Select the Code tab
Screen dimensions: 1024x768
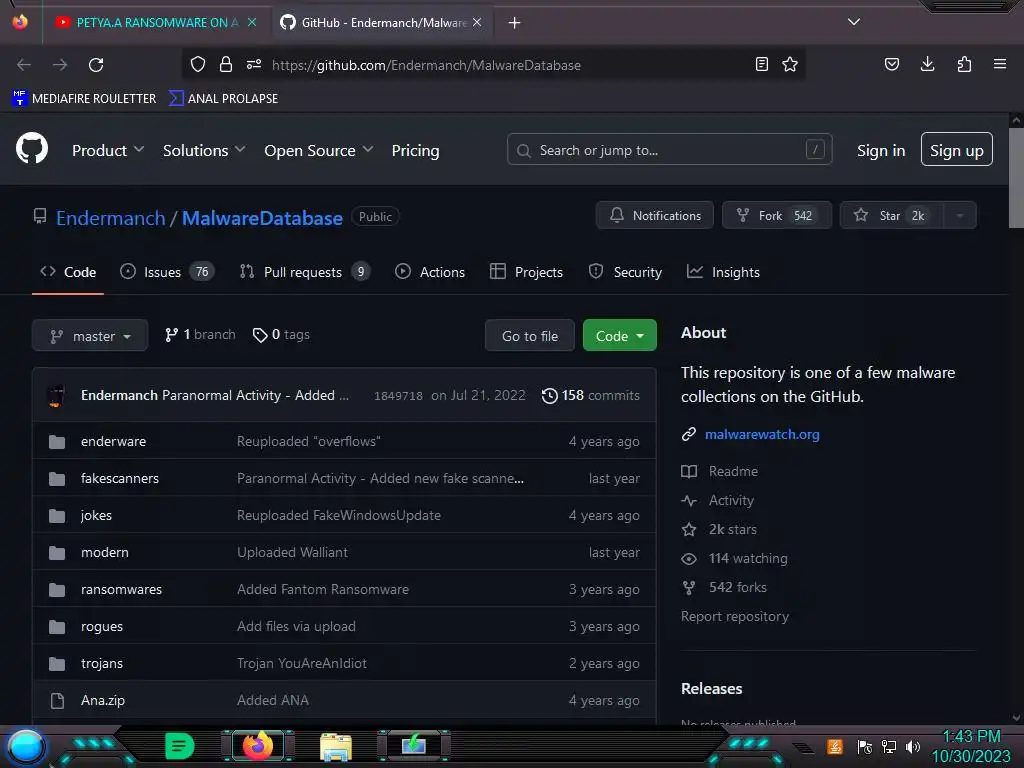point(68,272)
